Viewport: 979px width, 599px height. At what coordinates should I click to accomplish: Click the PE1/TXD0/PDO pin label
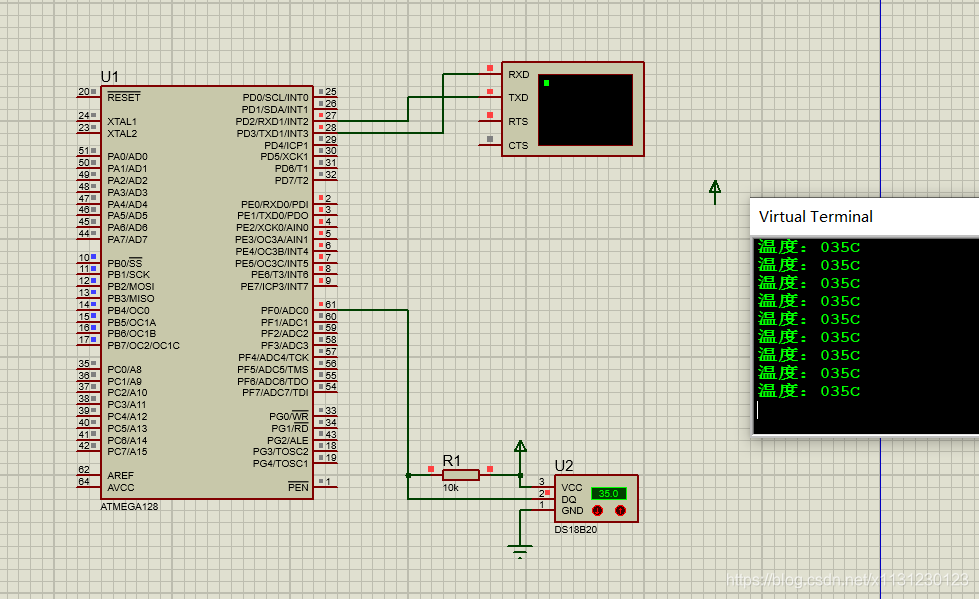(x=273, y=215)
